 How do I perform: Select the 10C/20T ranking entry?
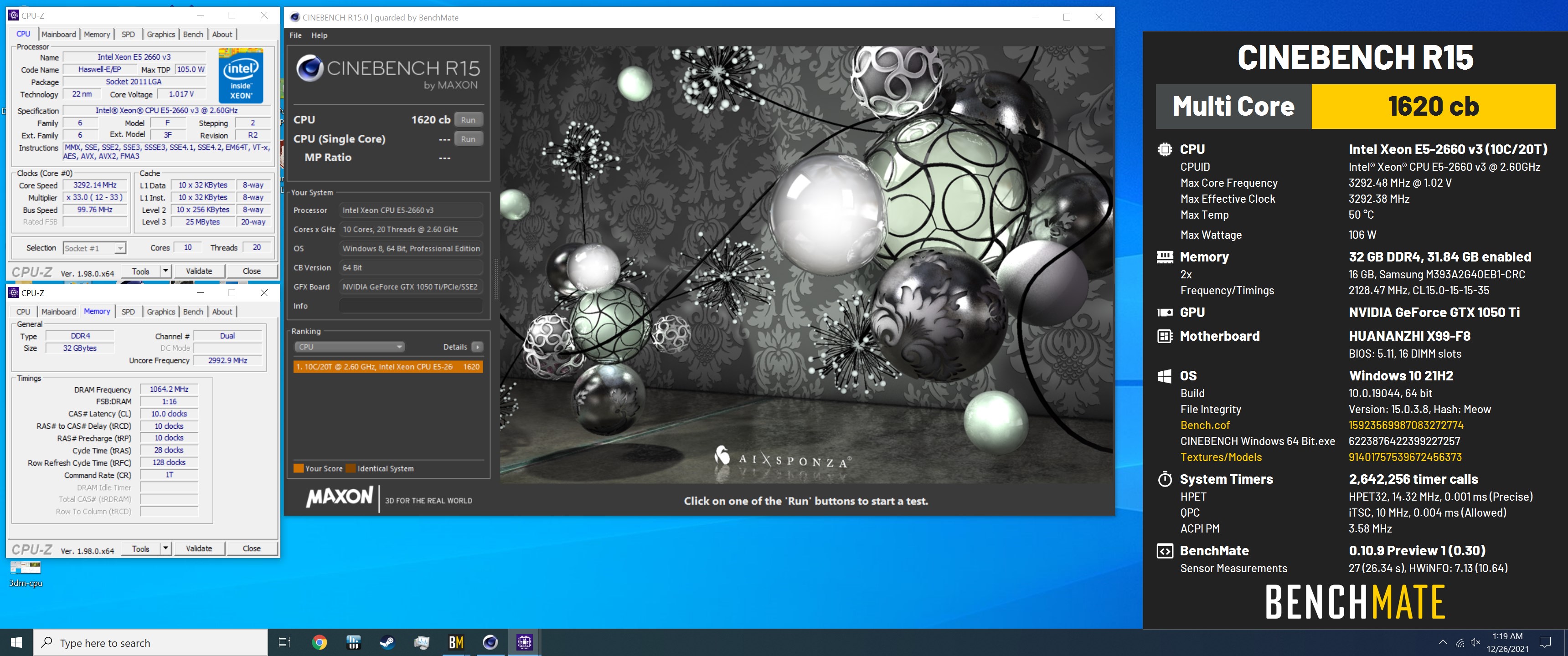(388, 366)
